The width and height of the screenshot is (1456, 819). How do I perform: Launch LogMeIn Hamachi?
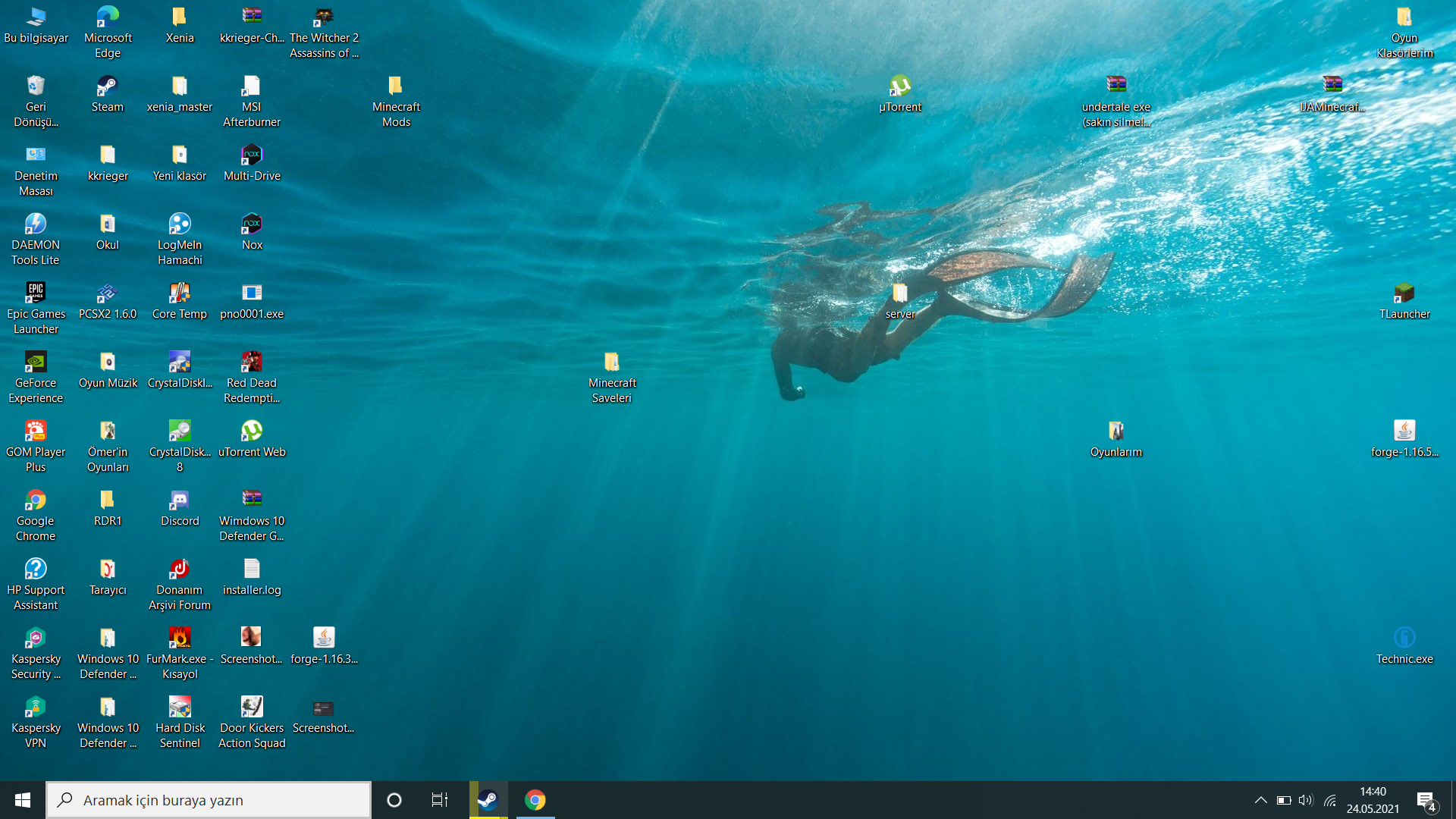pyautogui.click(x=180, y=239)
